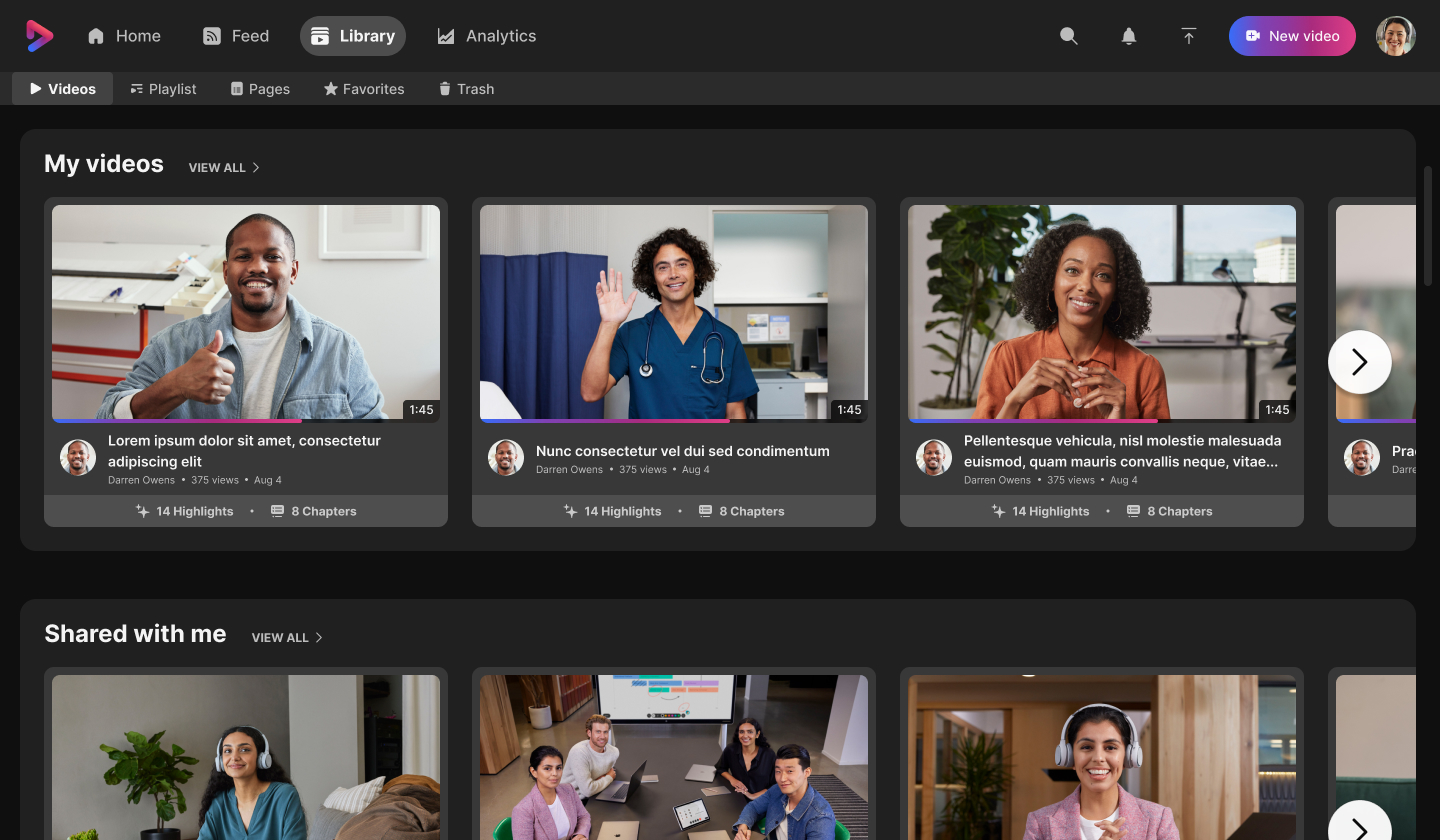The image size is (1440, 840).
Task: Click progress bar on thumbs-up man video
Action: pos(246,421)
